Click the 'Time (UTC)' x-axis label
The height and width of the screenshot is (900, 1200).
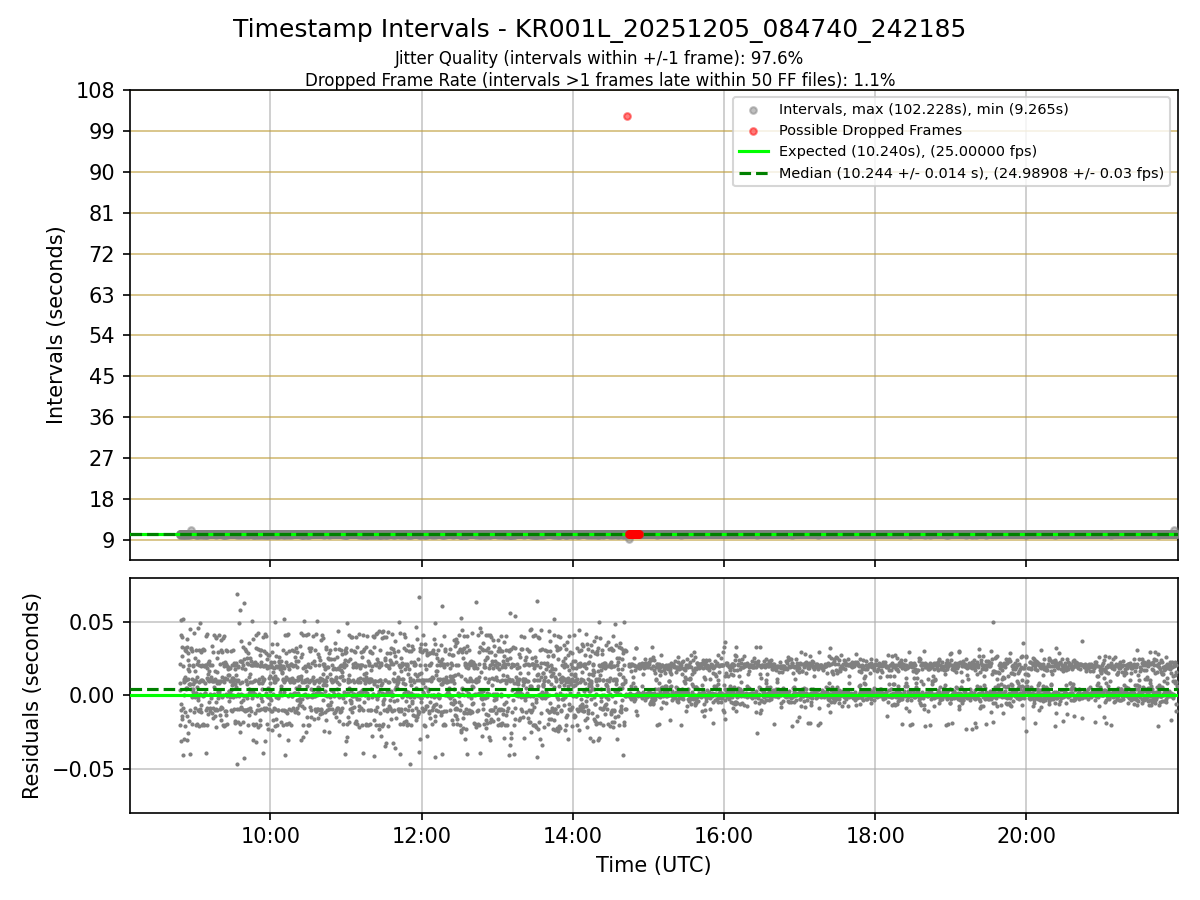653,865
